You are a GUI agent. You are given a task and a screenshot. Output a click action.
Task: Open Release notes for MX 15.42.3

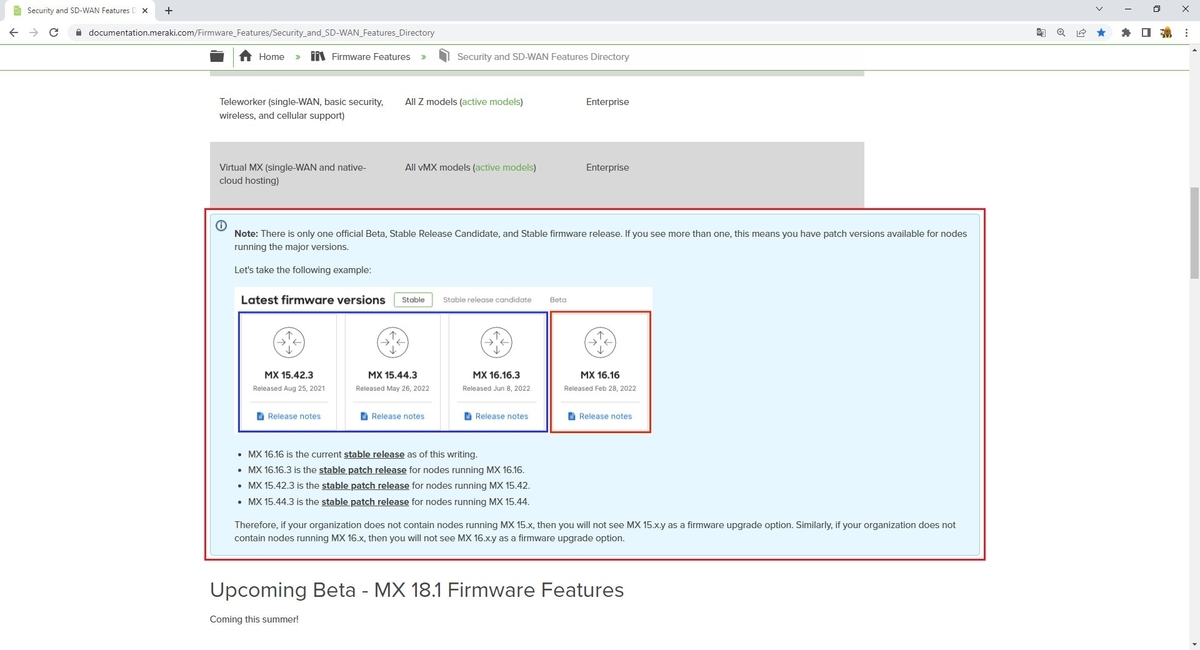pyautogui.click(x=288, y=416)
